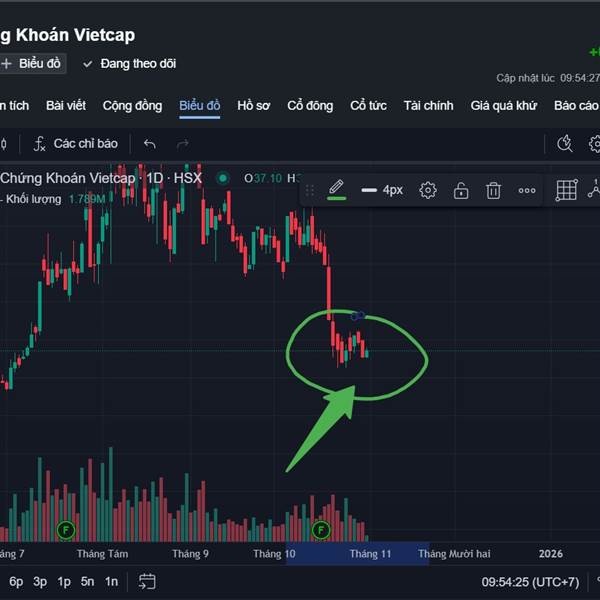The height and width of the screenshot is (600, 600).
Task: Click the chart layout grid icon
Action: pyautogui.click(x=566, y=190)
